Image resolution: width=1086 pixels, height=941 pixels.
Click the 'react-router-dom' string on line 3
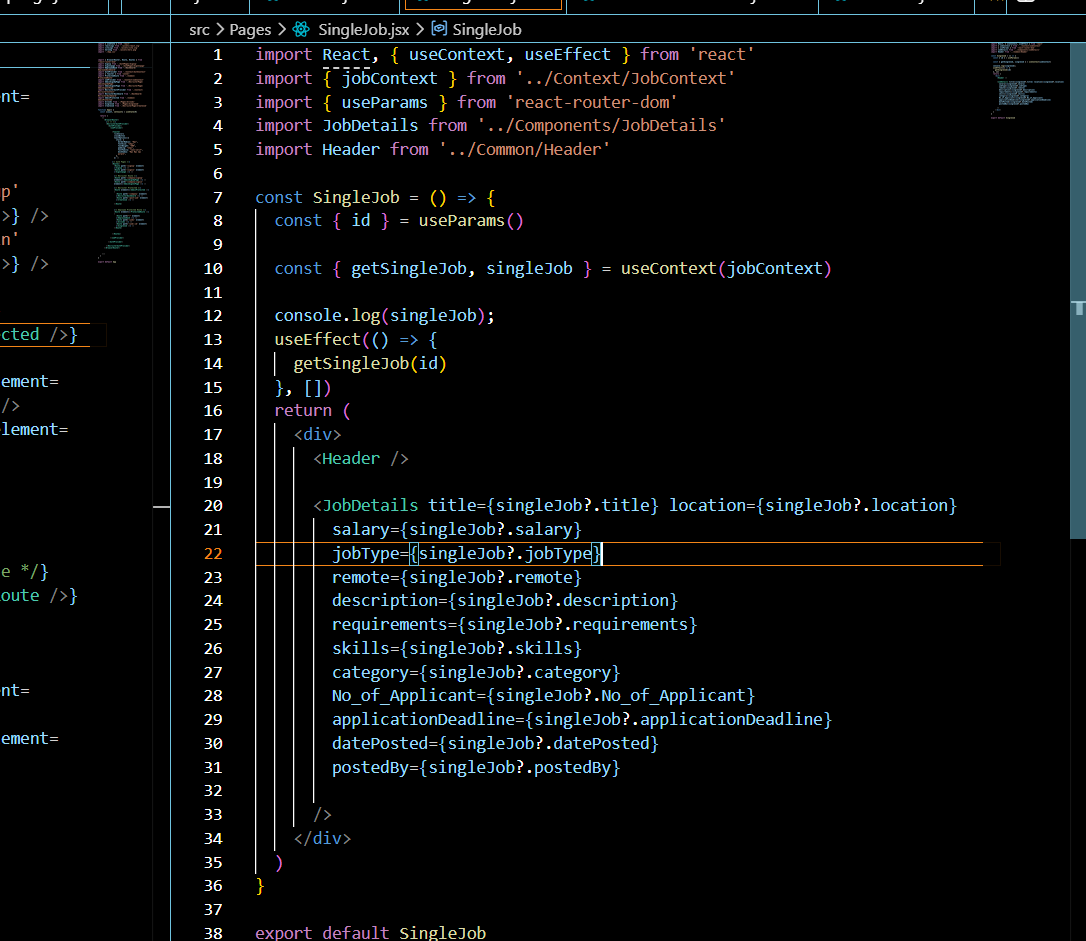point(591,102)
